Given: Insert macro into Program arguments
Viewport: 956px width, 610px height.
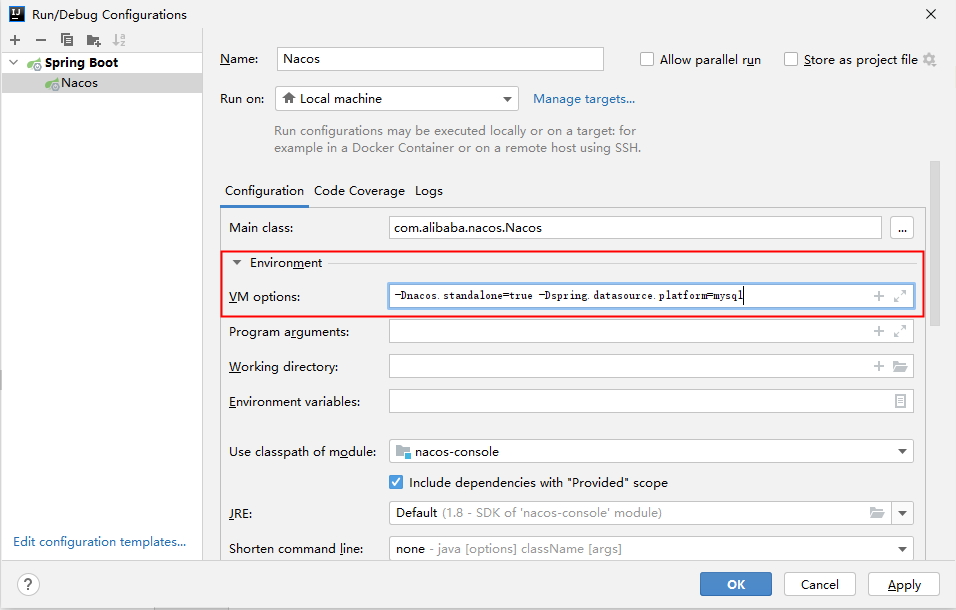Looking at the screenshot, I should pos(879,332).
